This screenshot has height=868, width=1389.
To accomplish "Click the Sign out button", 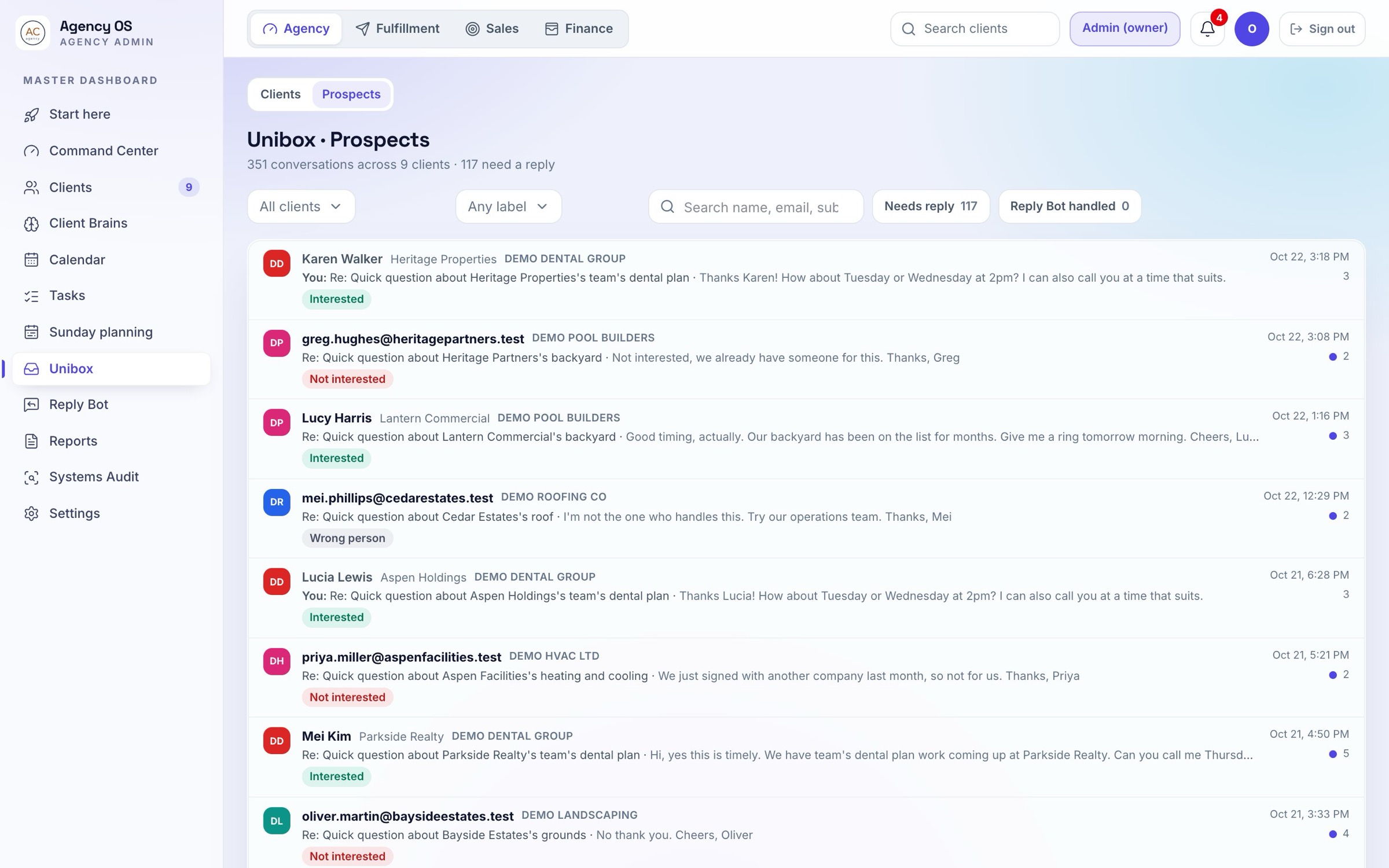I will (x=1322, y=28).
